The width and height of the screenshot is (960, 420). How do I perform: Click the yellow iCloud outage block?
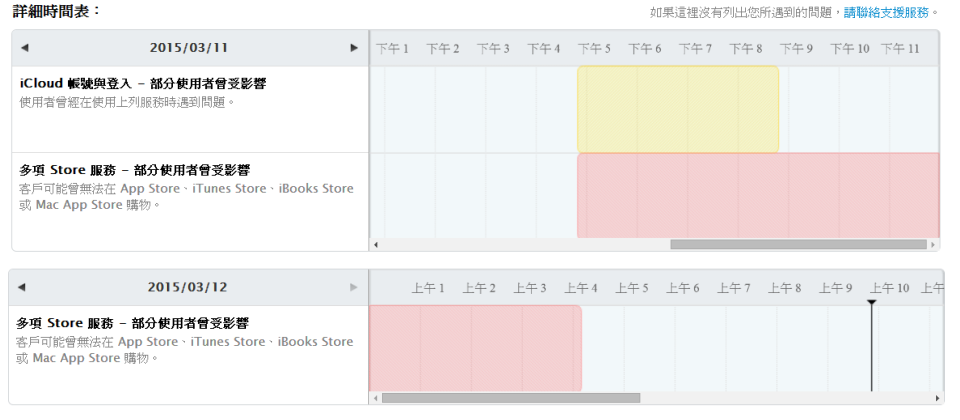pos(677,109)
